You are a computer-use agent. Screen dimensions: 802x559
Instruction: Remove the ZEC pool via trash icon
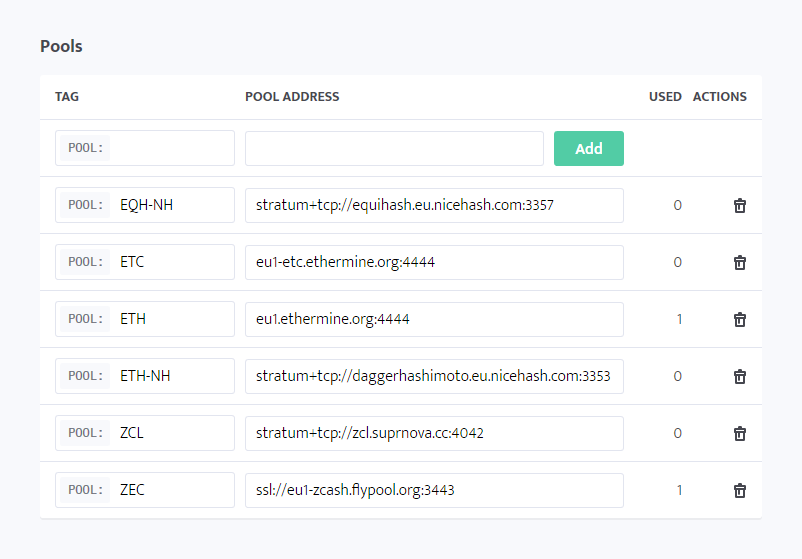pyautogui.click(x=740, y=490)
